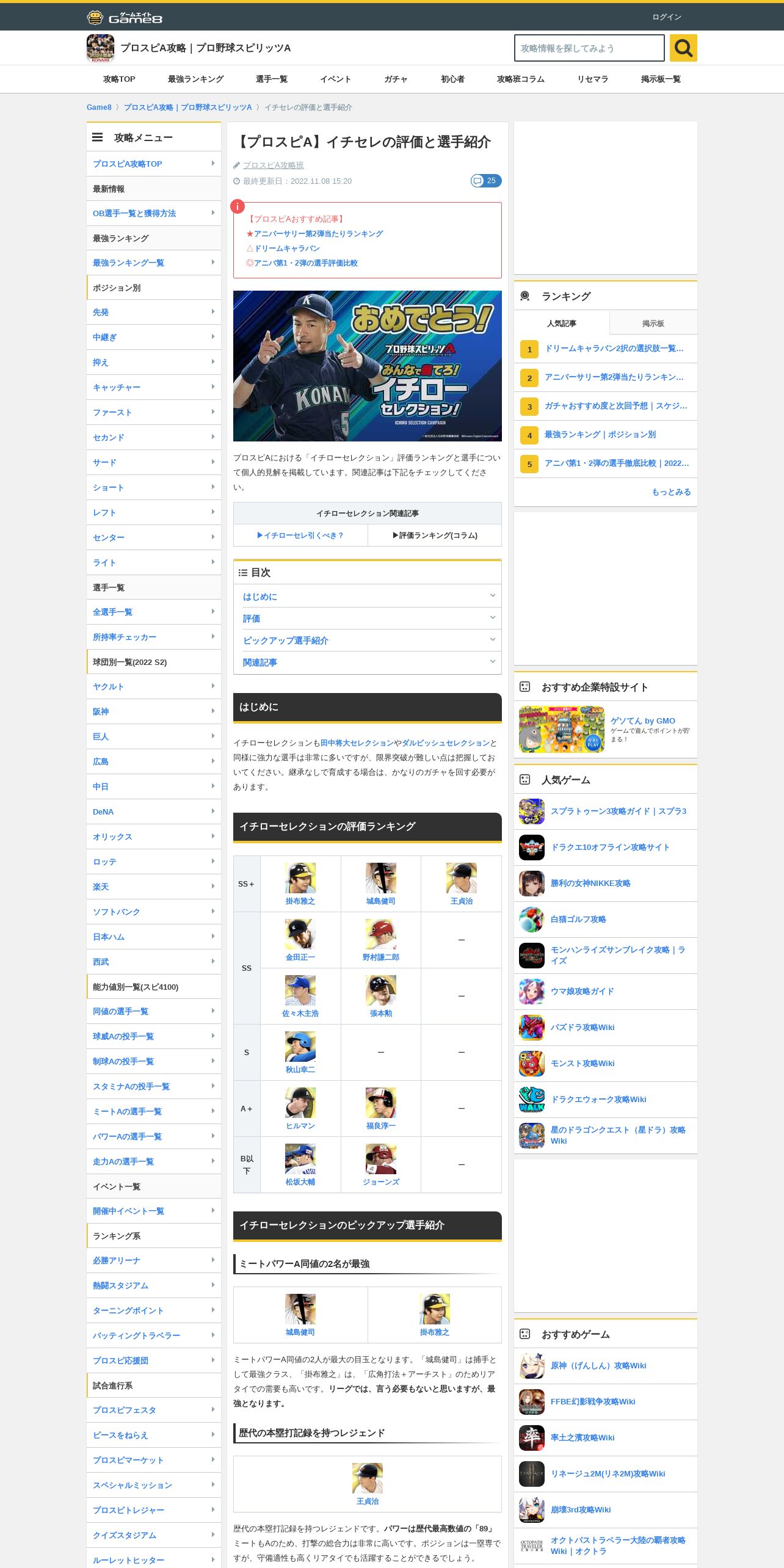The width and height of the screenshot is (784, 1568).
Task: Open ドリームキャラバン recommended link
Action: tap(286, 249)
